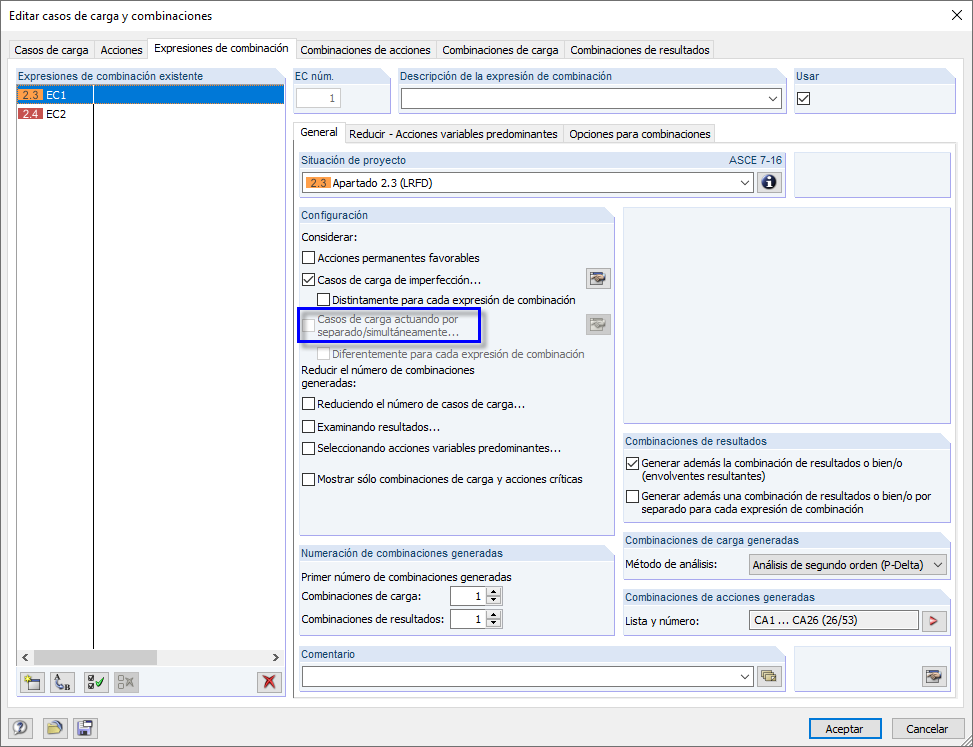Image resolution: width=973 pixels, height=747 pixels.
Task: Check Generar además una combinación por separado
Action: pos(632,496)
